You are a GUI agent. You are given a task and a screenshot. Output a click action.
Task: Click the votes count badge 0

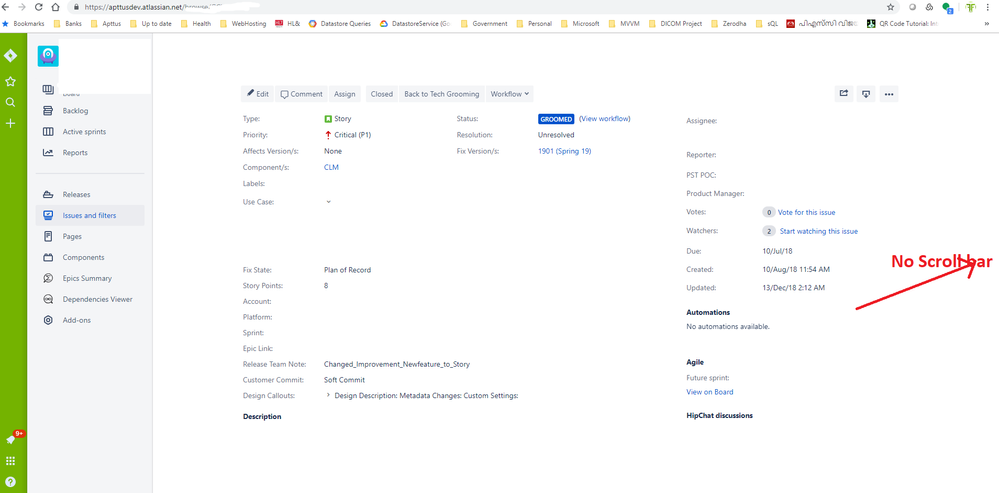tap(769, 213)
